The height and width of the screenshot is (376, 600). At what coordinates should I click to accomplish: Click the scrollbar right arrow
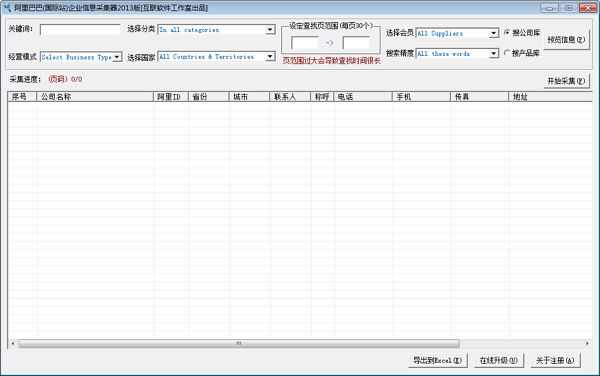pos(587,343)
